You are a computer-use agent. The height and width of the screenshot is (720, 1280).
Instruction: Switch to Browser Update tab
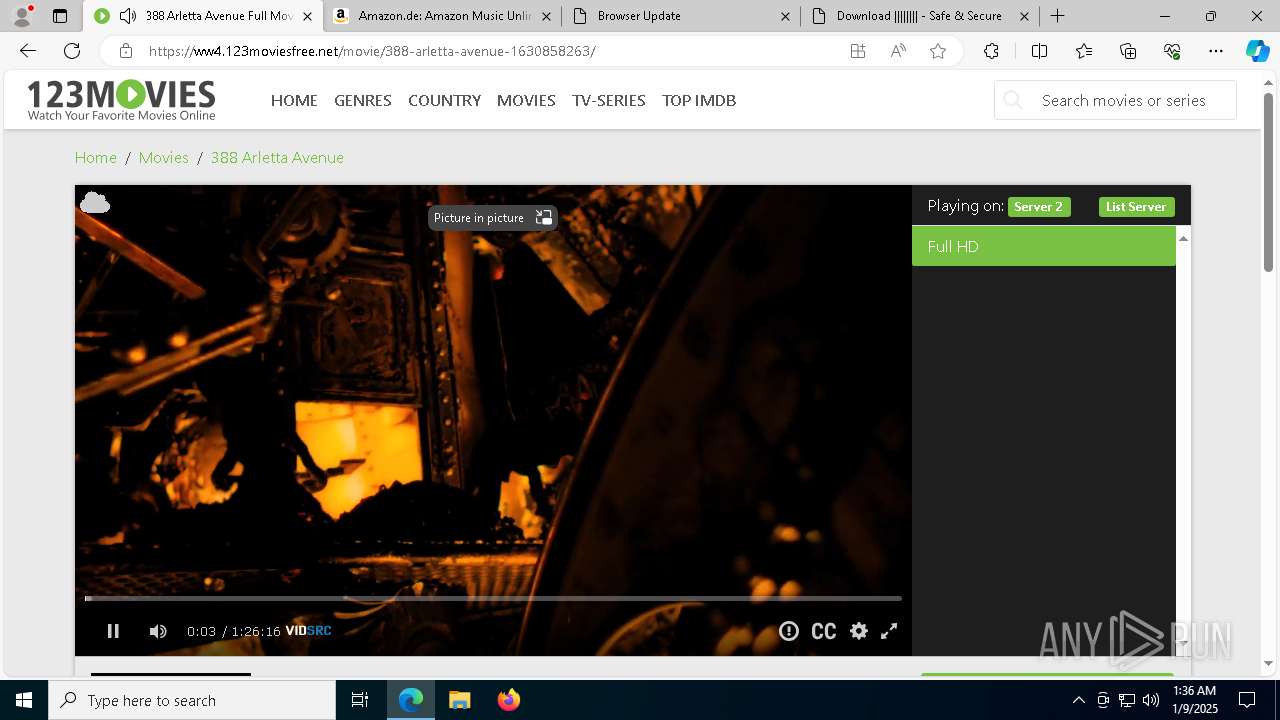680,16
